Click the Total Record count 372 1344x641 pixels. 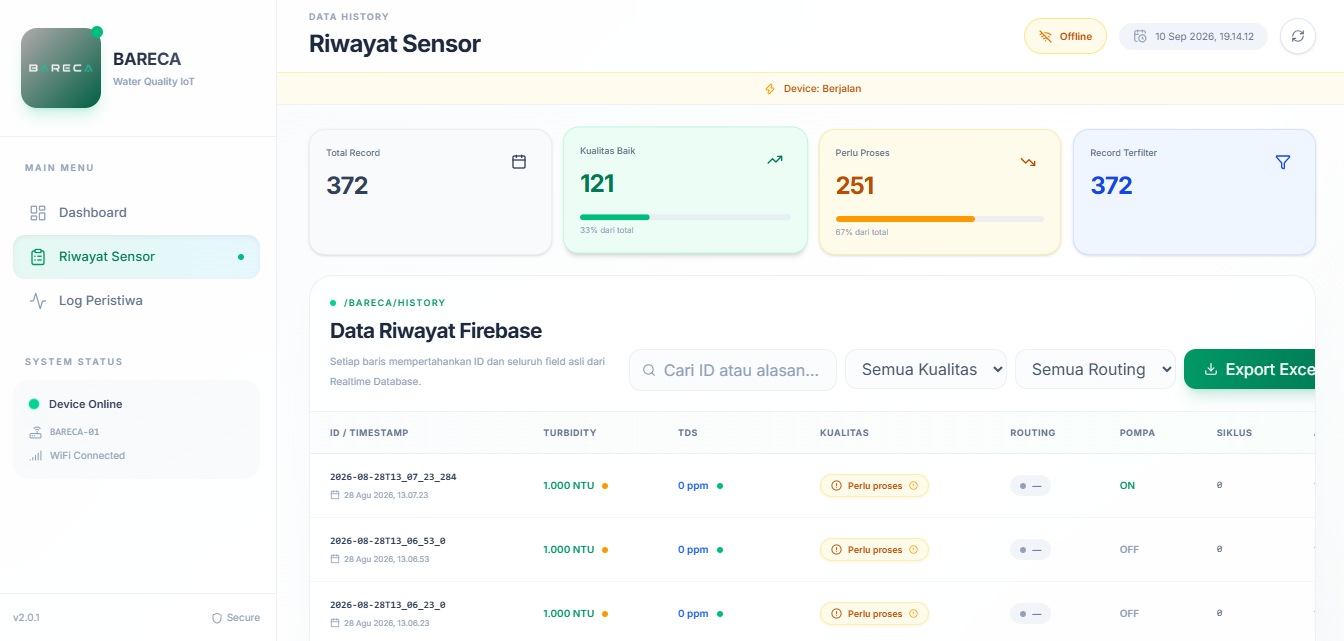point(347,185)
